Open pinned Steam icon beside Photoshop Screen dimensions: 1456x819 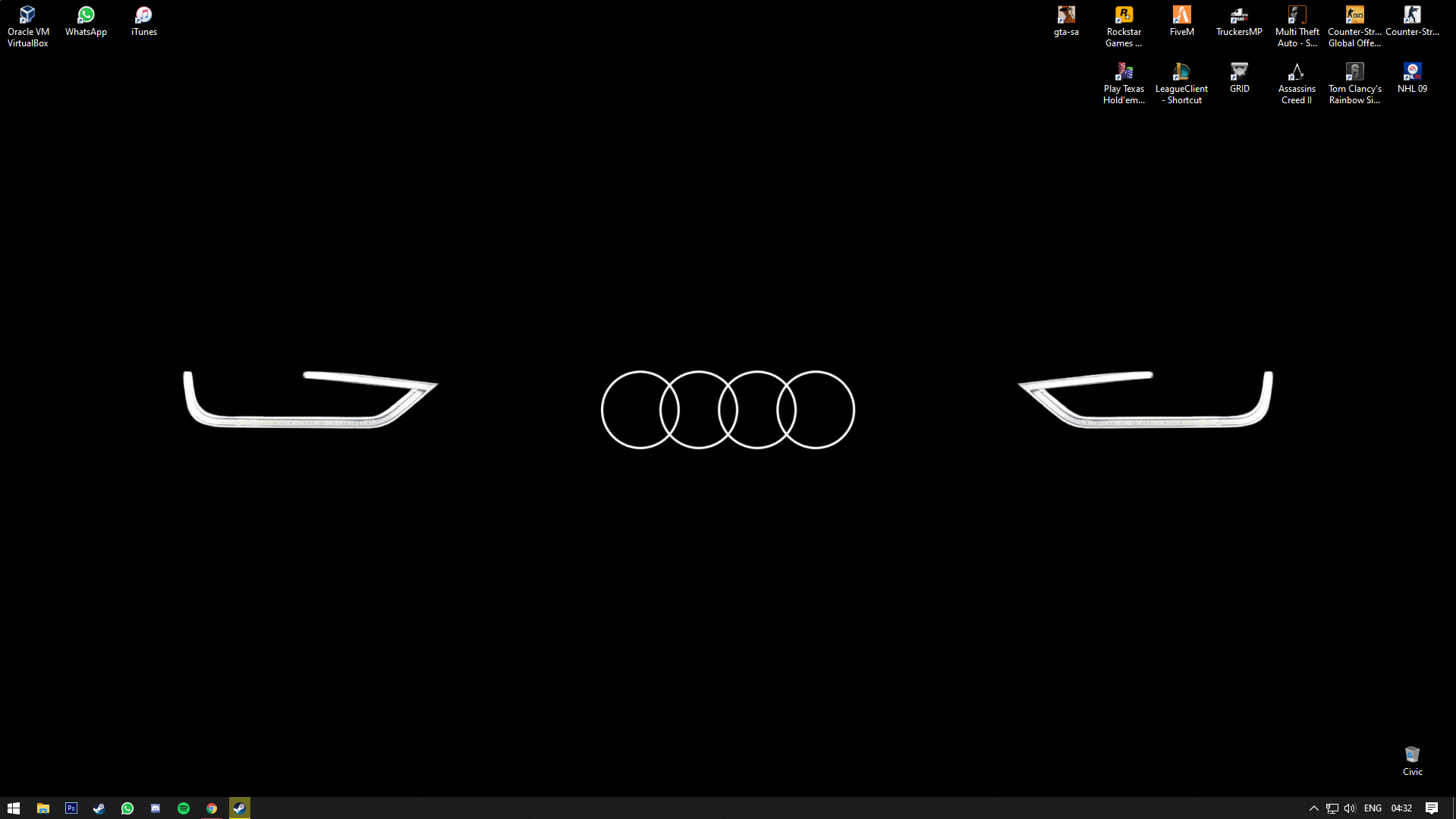(99, 808)
